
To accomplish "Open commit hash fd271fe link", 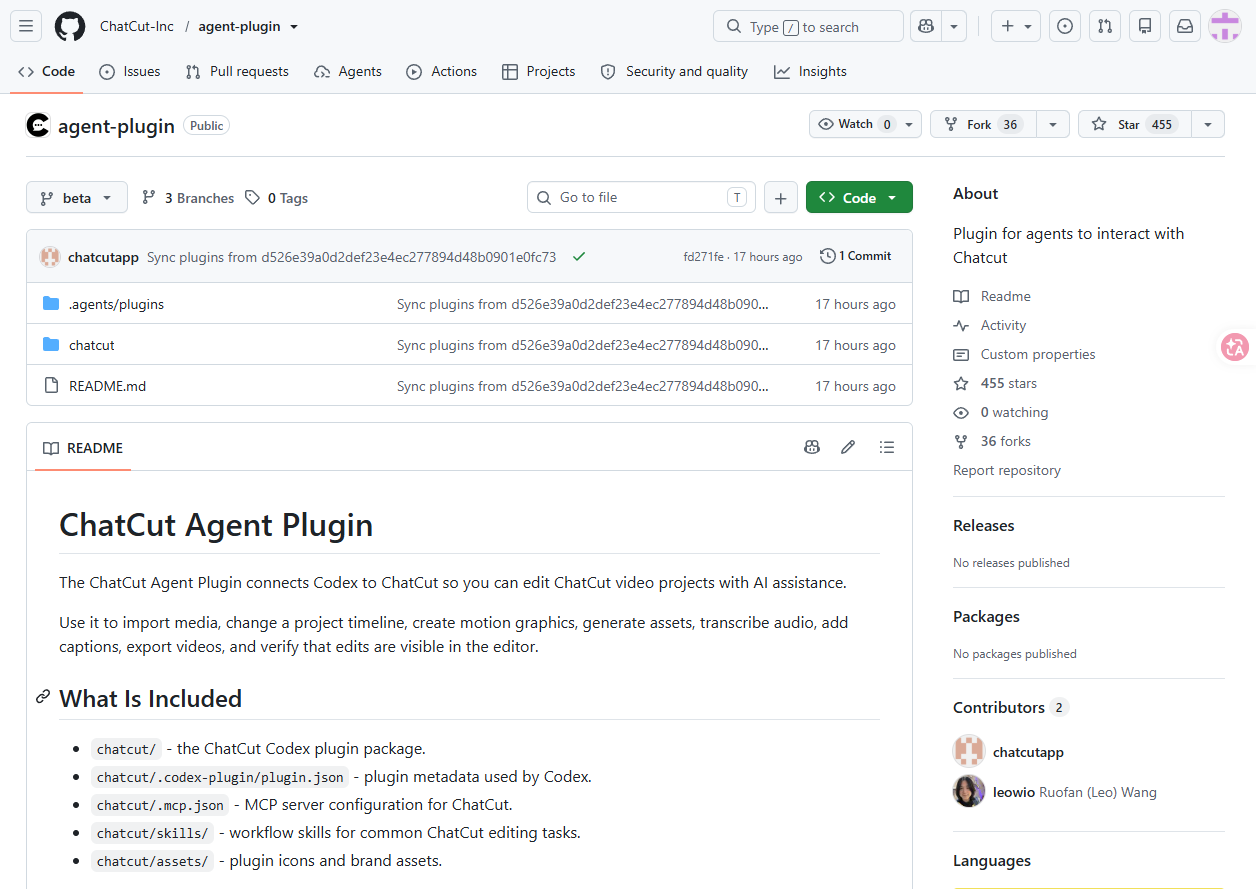I will coord(703,257).
